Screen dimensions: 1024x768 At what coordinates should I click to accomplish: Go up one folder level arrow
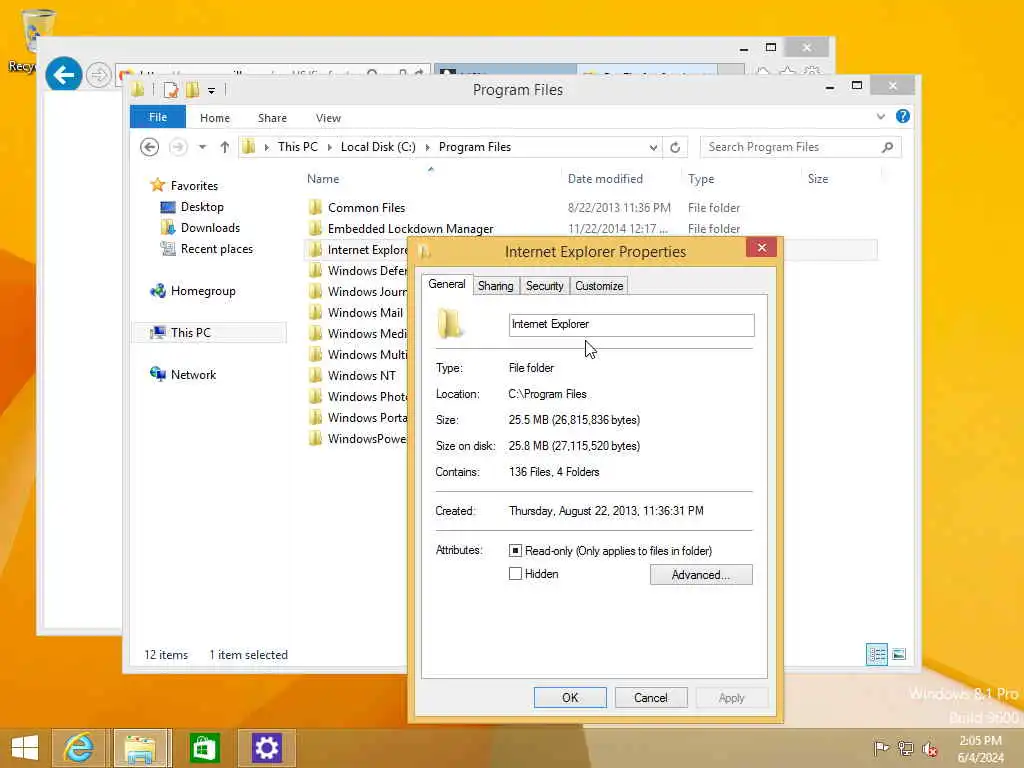tap(225, 147)
